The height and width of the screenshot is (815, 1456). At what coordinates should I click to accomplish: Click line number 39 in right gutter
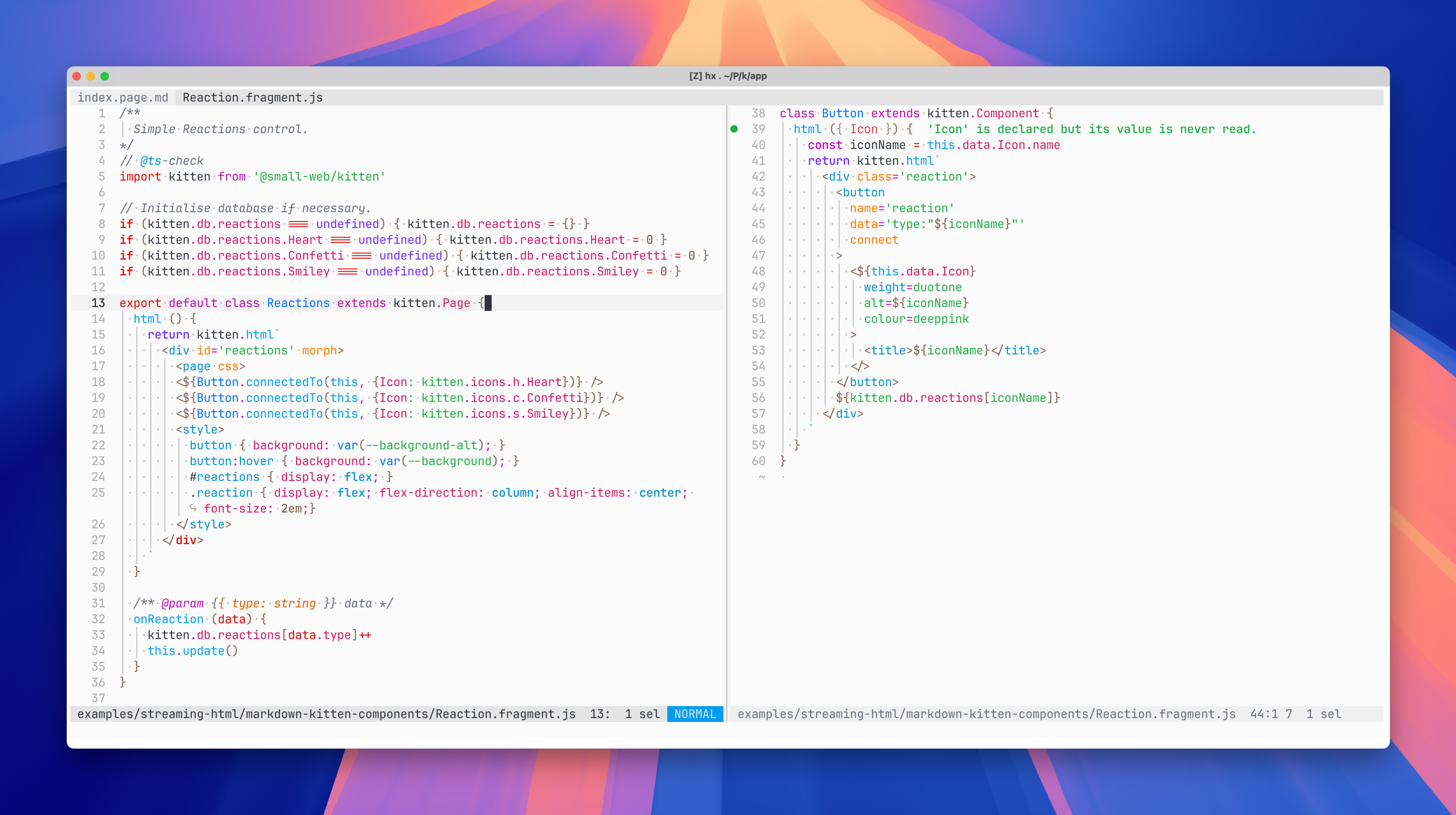758,129
